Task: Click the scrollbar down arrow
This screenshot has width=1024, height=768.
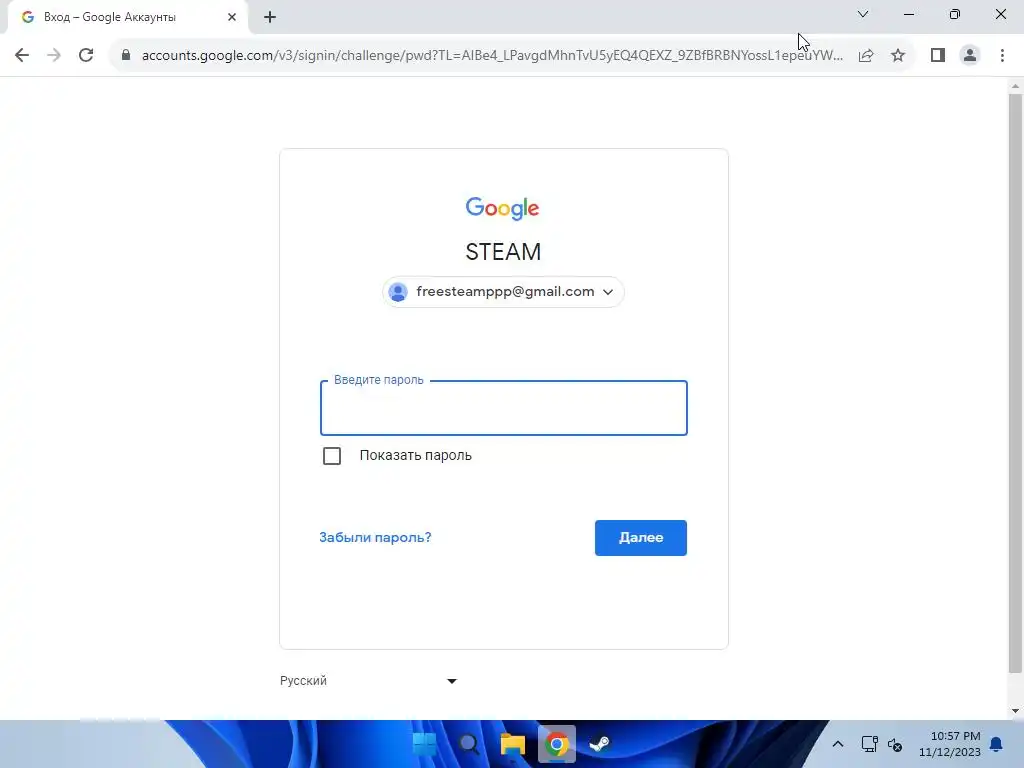Action: pos(1016,711)
